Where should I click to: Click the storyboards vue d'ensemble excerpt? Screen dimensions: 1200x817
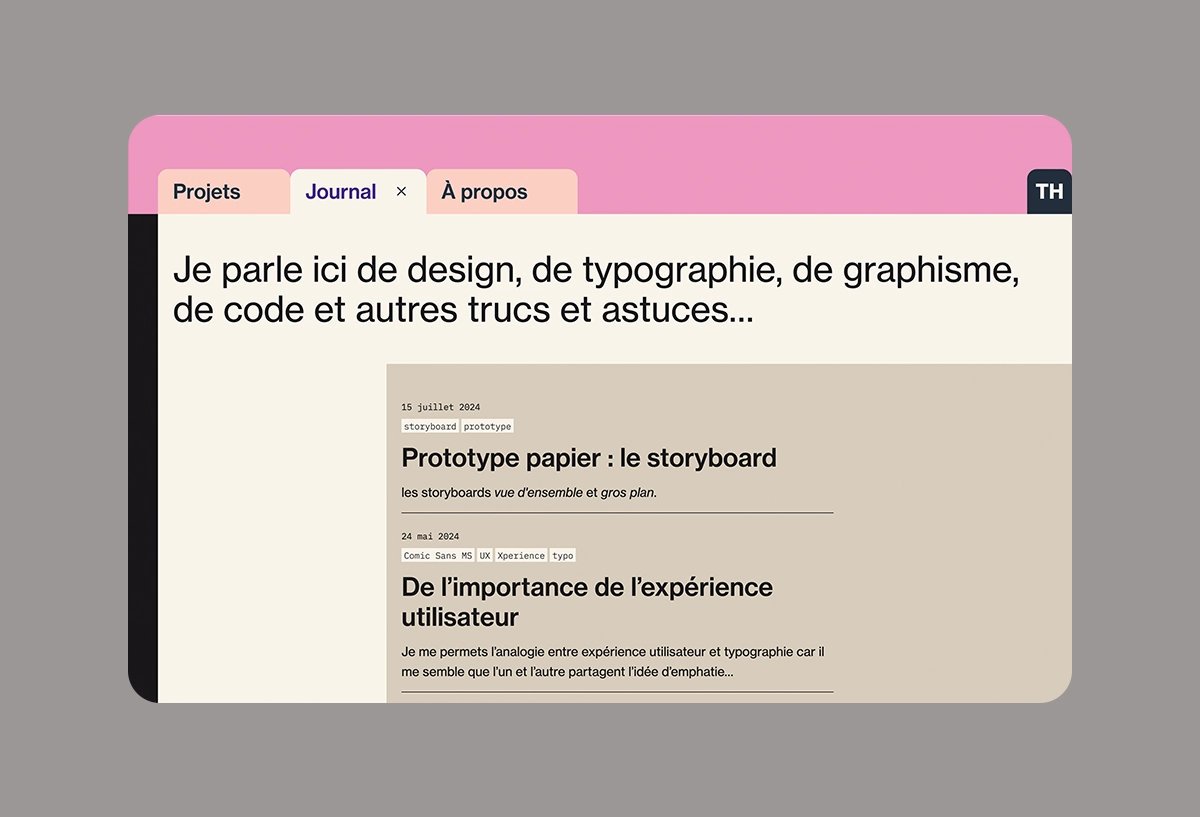click(529, 492)
